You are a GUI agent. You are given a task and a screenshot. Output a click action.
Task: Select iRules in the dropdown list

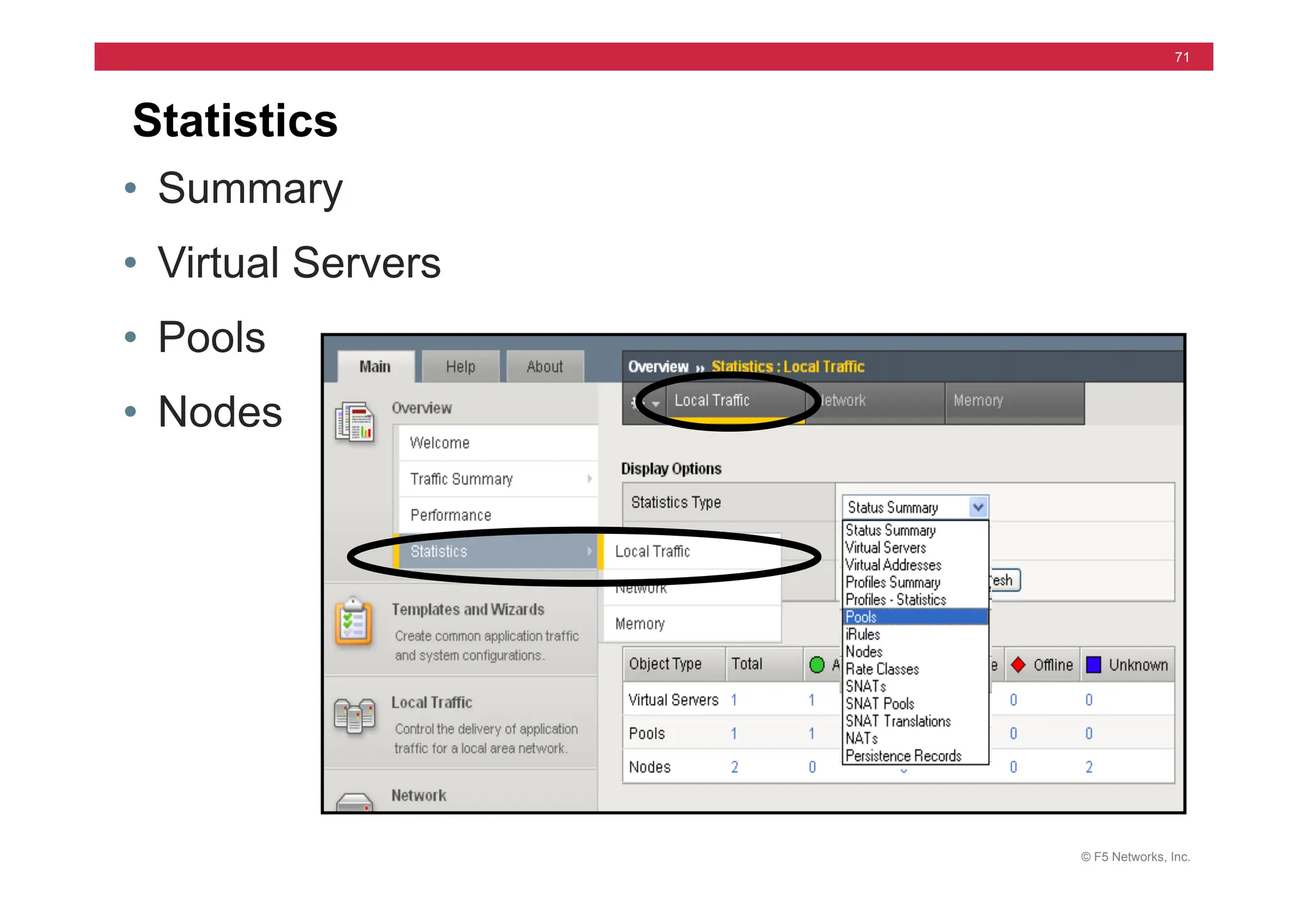[x=915, y=634]
